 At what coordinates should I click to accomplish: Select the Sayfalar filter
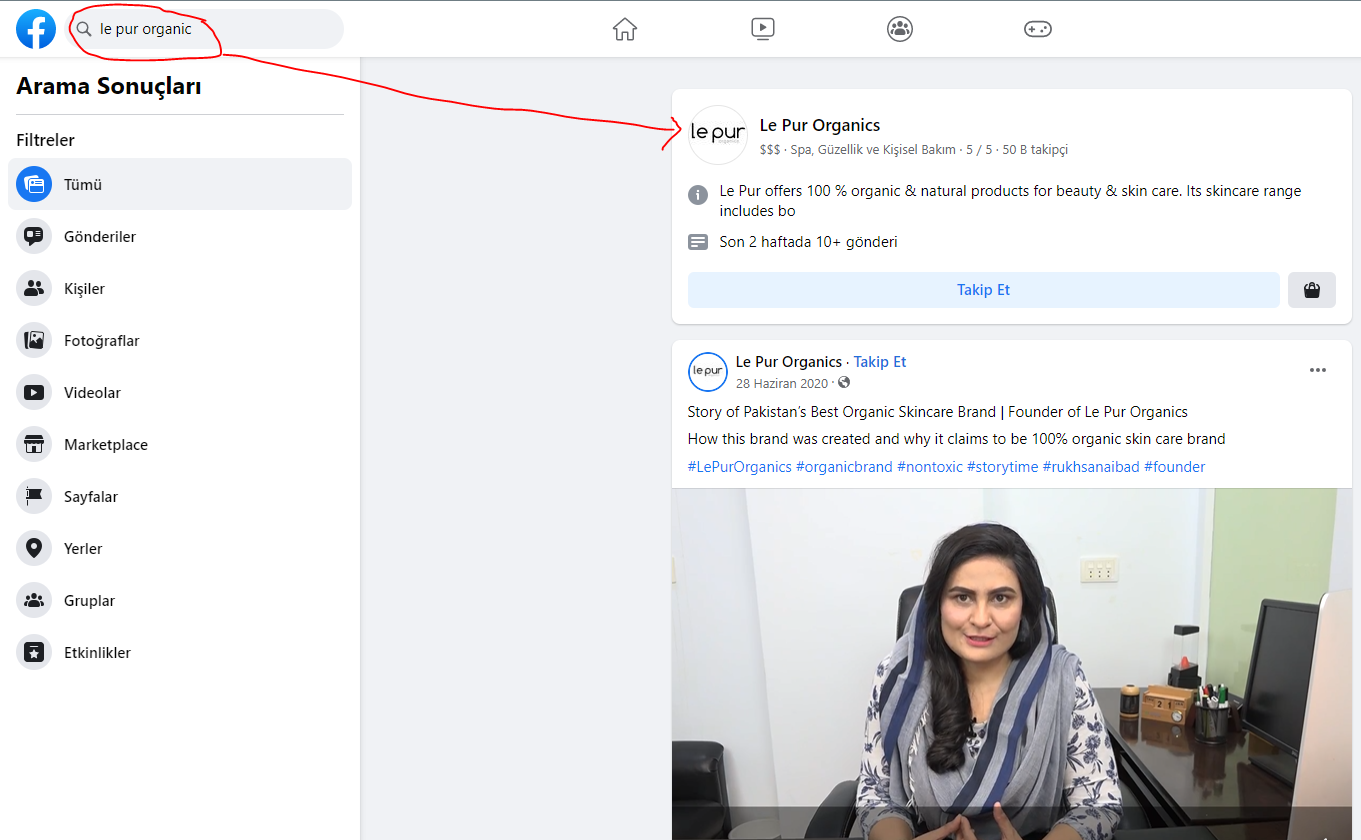pyautogui.click(x=180, y=496)
